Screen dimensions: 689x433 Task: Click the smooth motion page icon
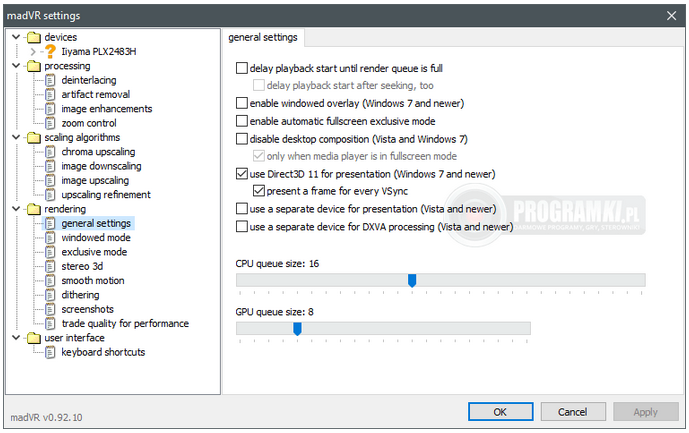(x=51, y=281)
